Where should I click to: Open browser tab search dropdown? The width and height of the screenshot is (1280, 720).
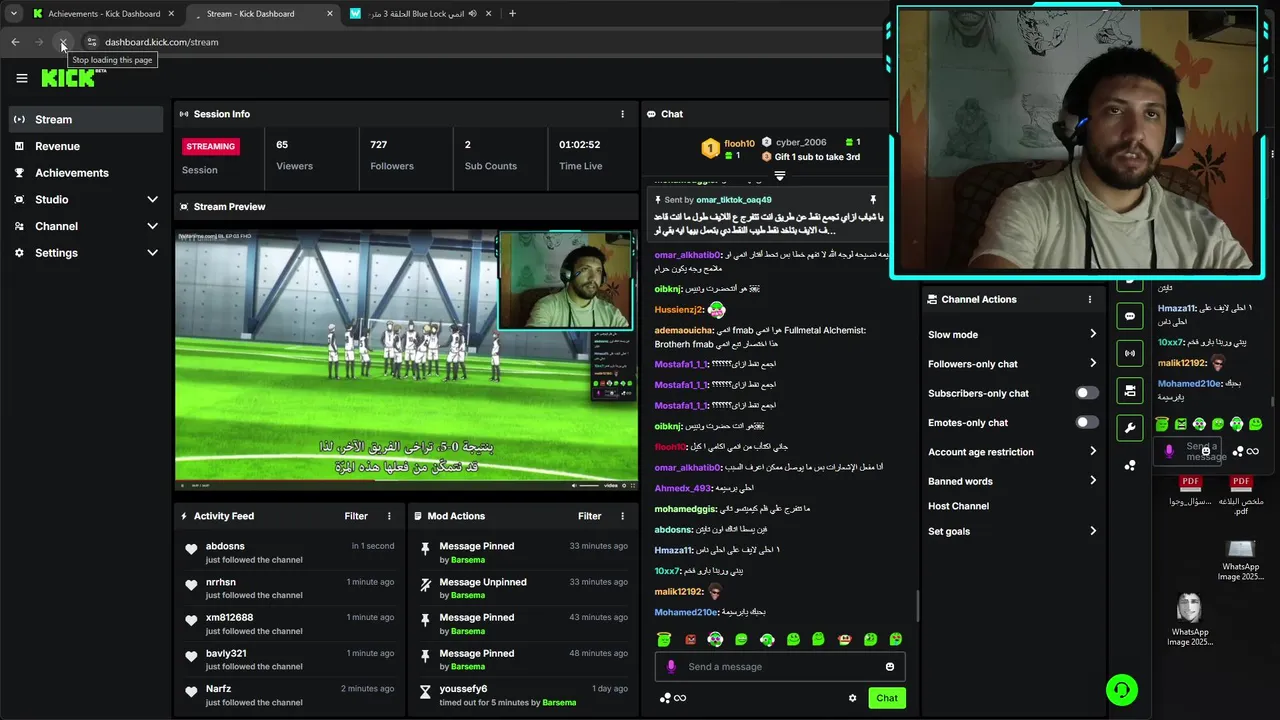14,14
